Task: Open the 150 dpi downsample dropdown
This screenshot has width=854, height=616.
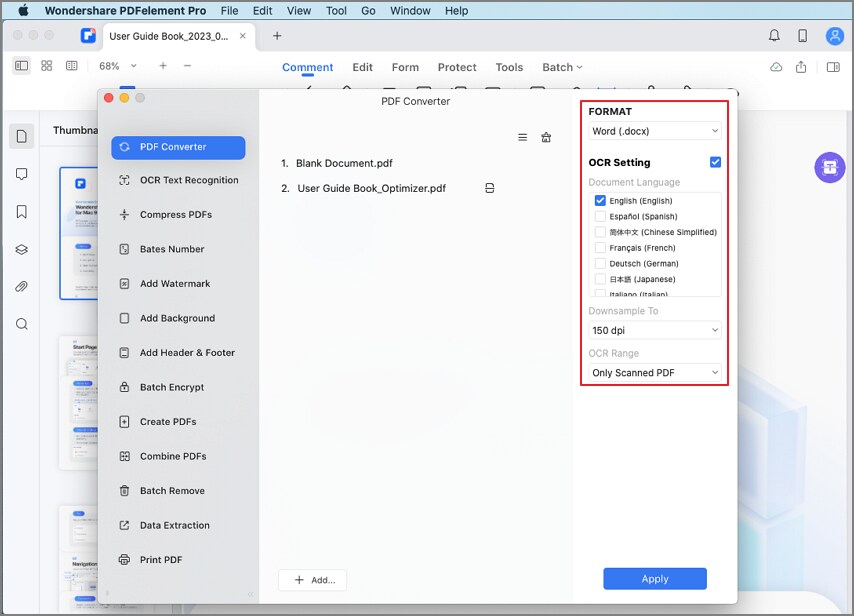Action: pyautogui.click(x=653, y=330)
